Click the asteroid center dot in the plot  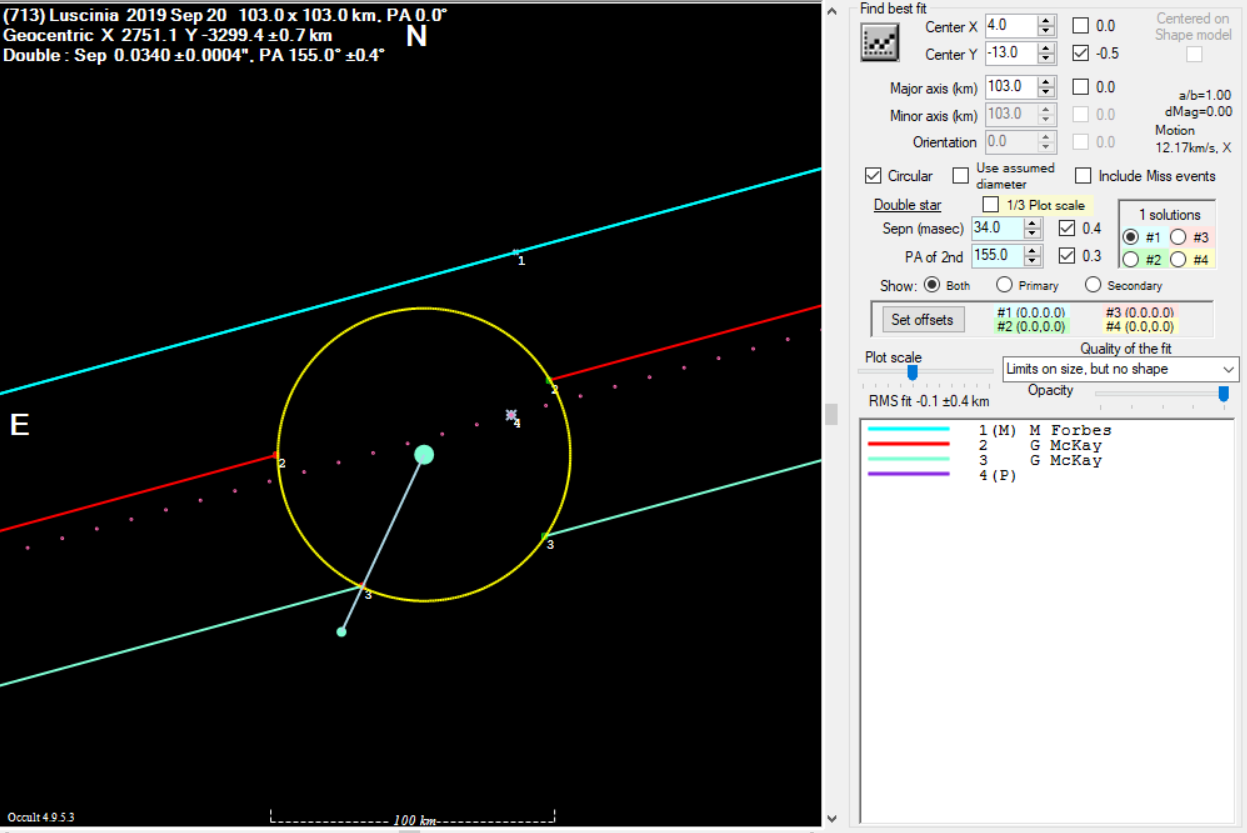coord(424,455)
